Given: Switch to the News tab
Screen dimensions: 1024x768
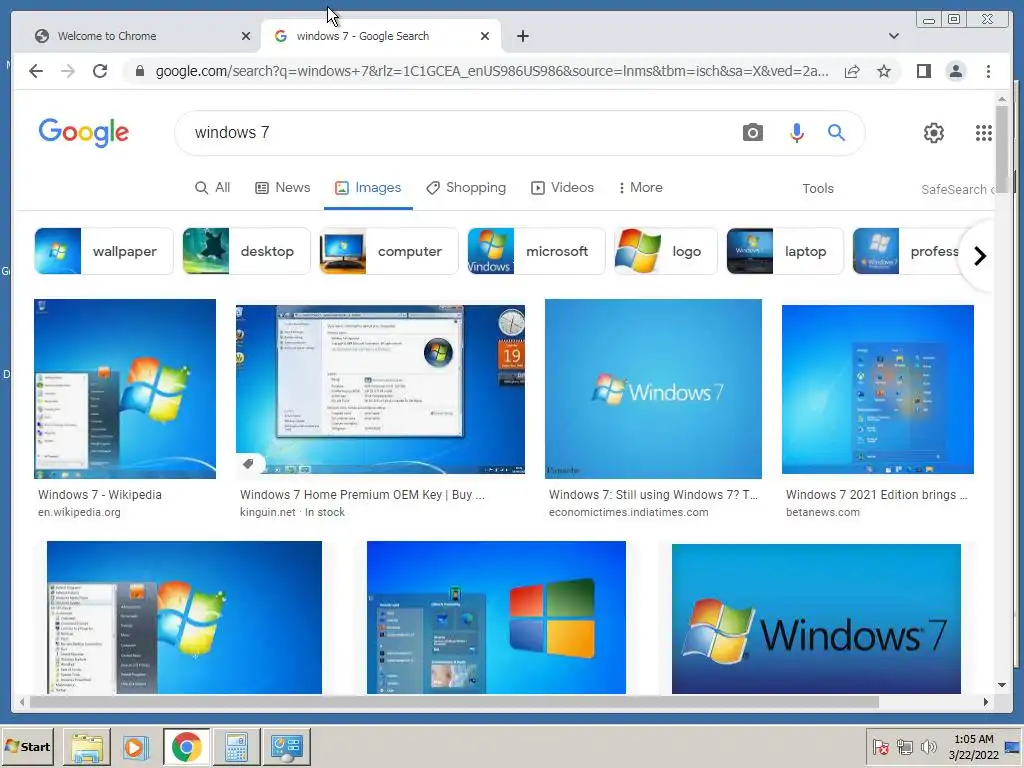Looking at the screenshot, I should 282,188.
